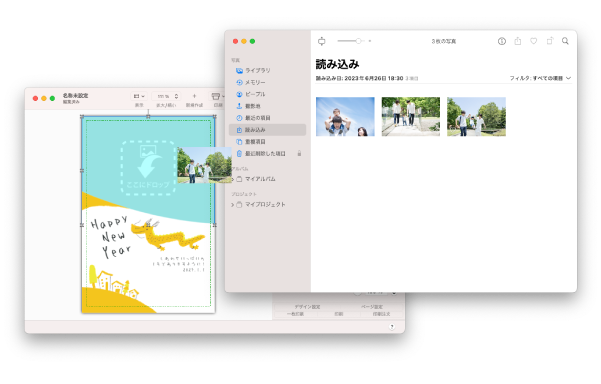Image resolution: width=601 pixels, height=384 pixels.
Task: Select the photo of child on father's shoulders
Action: click(345, 117)
